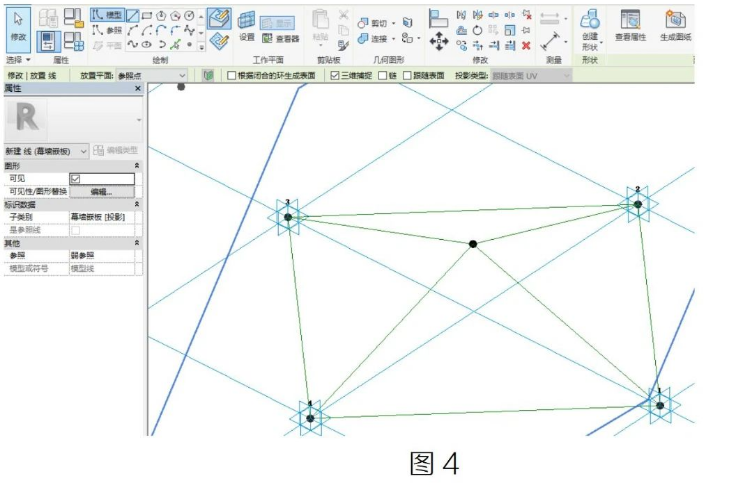Activate Draw on Face icon
The image size is (732, 483).
click(x=219, y=19)
